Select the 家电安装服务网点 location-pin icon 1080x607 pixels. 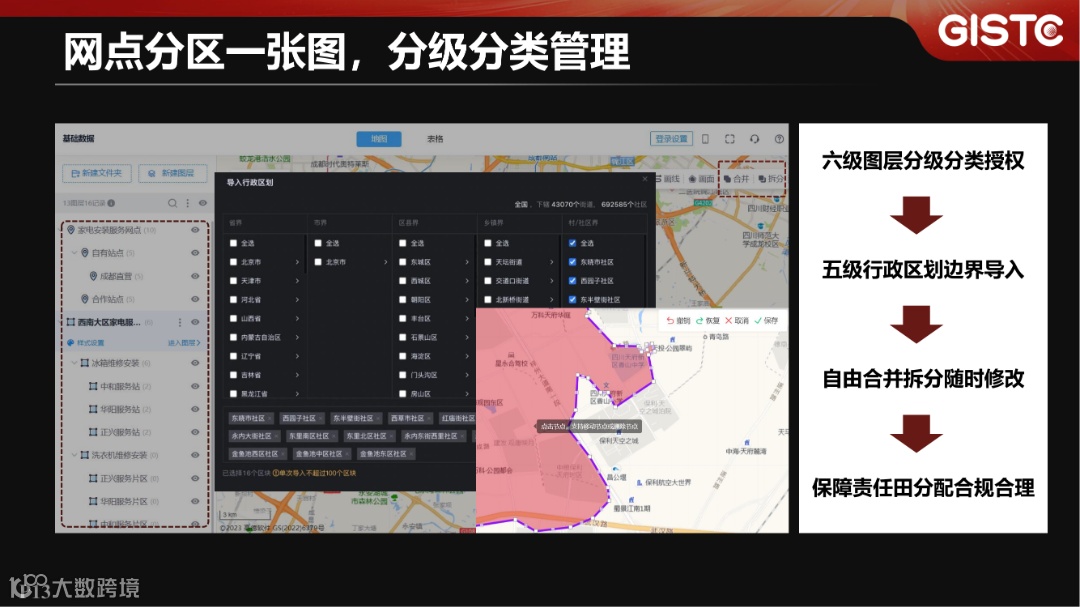click(x=71, y=230)
